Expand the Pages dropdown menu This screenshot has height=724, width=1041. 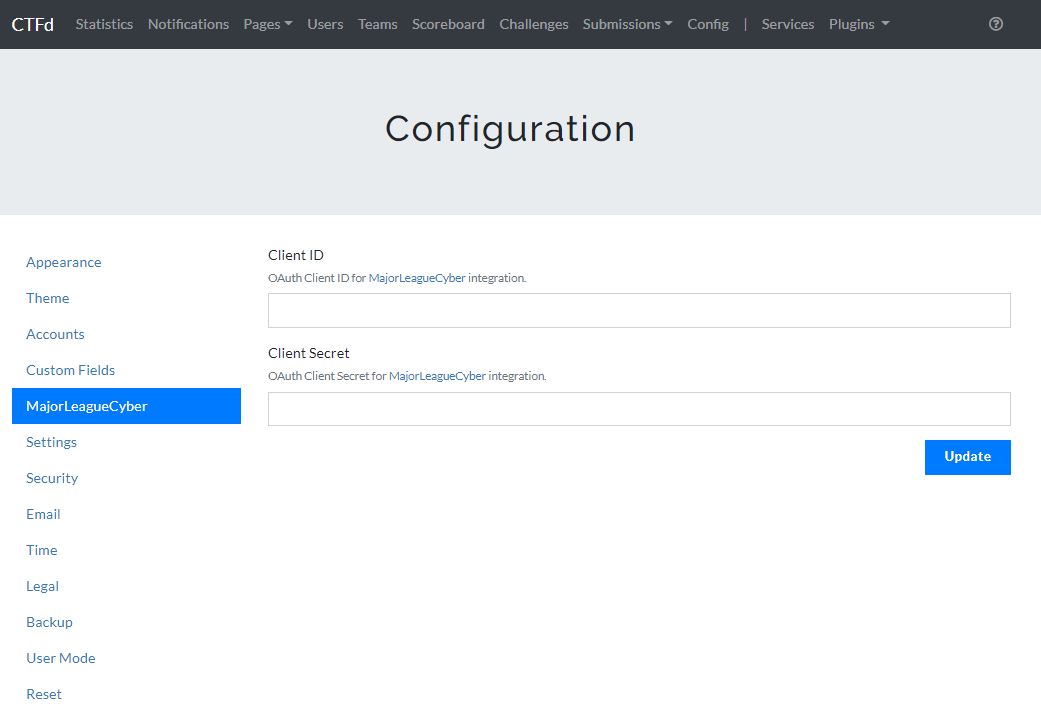click(x=267, y=24)
